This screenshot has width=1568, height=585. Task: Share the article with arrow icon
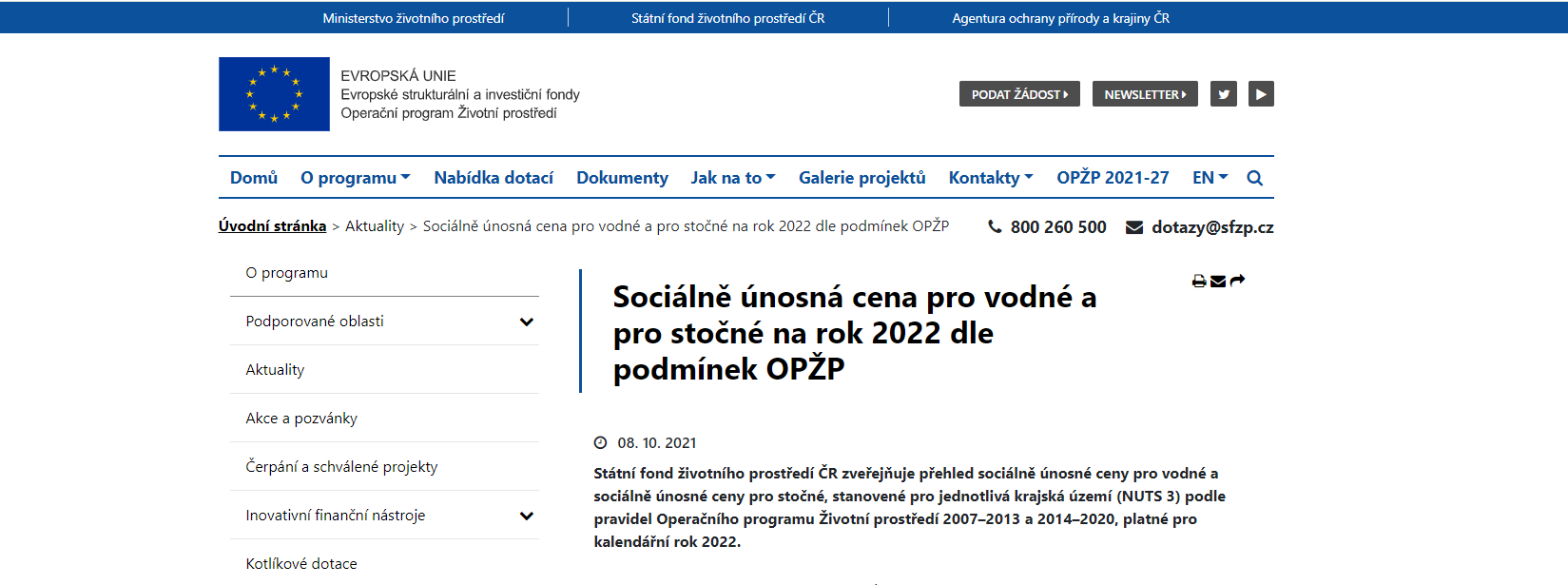1237,281
